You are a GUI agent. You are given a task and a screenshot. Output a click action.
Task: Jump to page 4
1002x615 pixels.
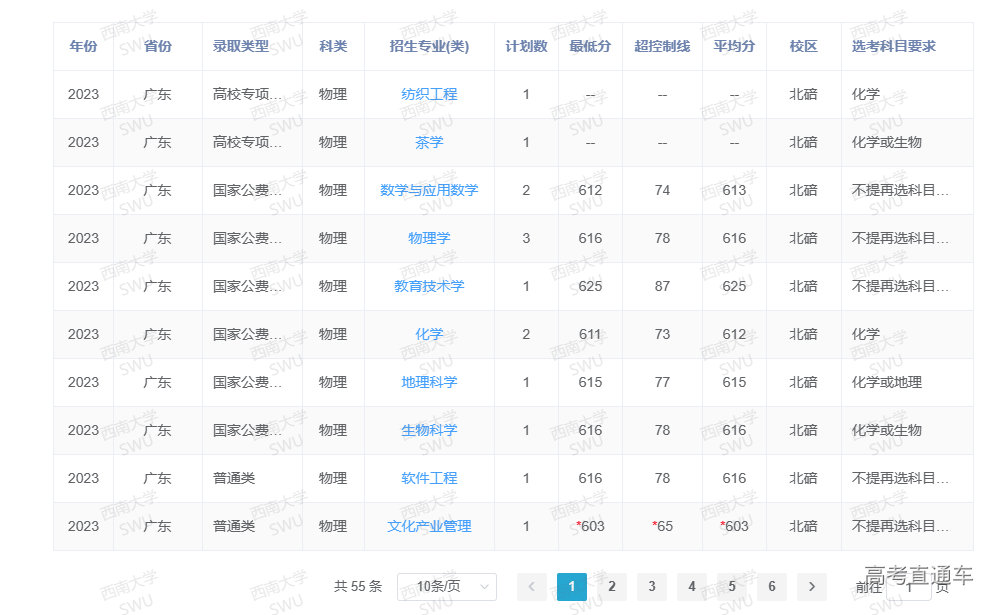pos(692,587)
